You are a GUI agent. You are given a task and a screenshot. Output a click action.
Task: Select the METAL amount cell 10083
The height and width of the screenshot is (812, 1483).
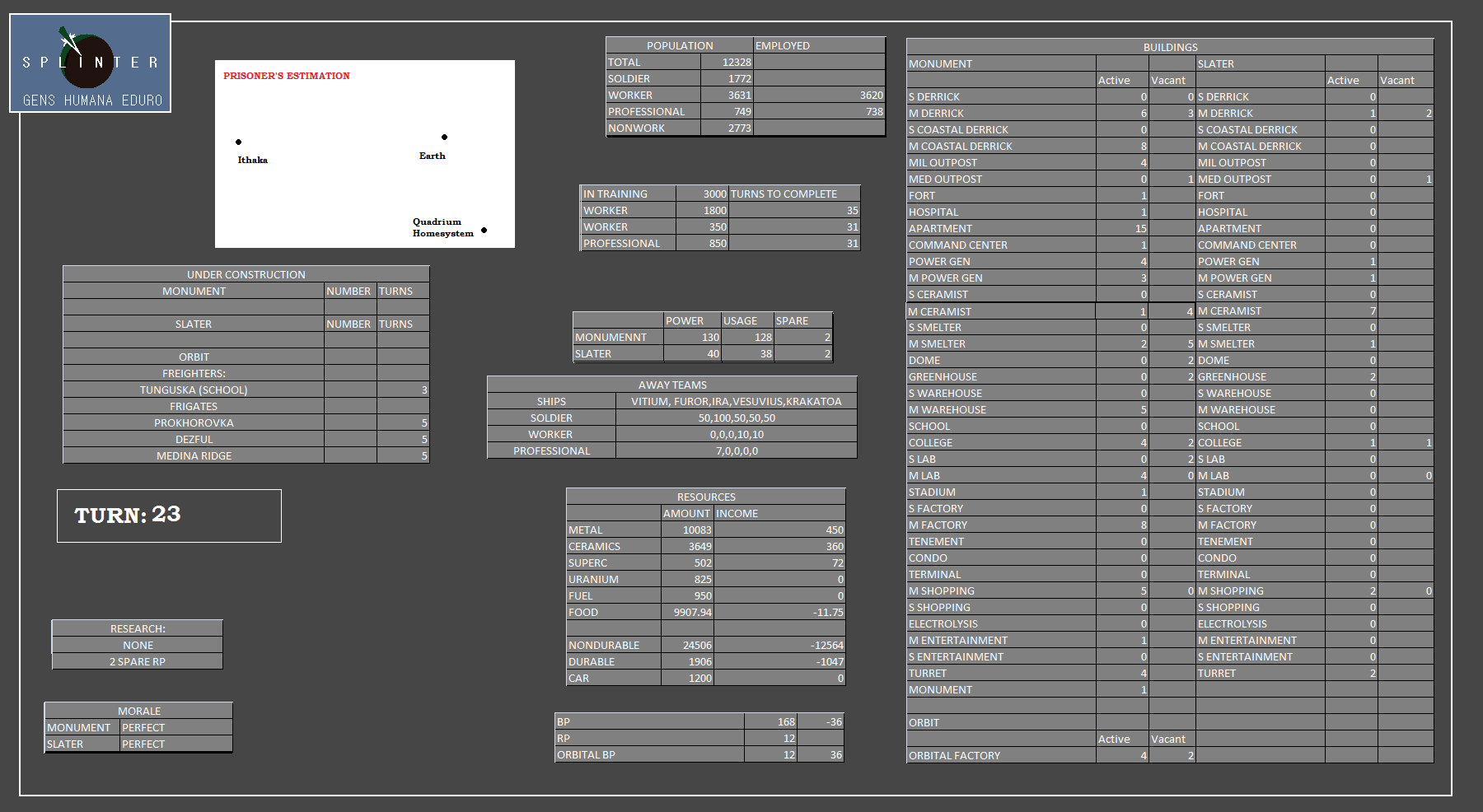tap(686, 530)
